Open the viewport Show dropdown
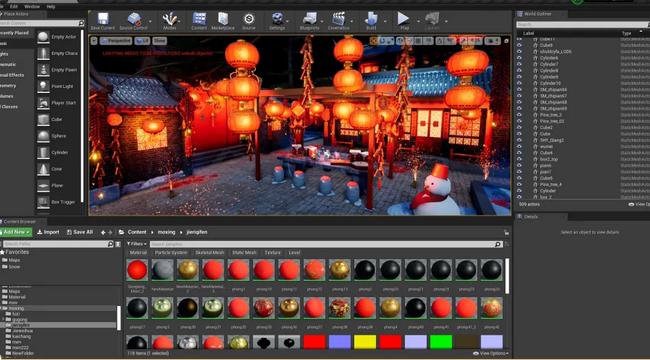 point(160,41)
